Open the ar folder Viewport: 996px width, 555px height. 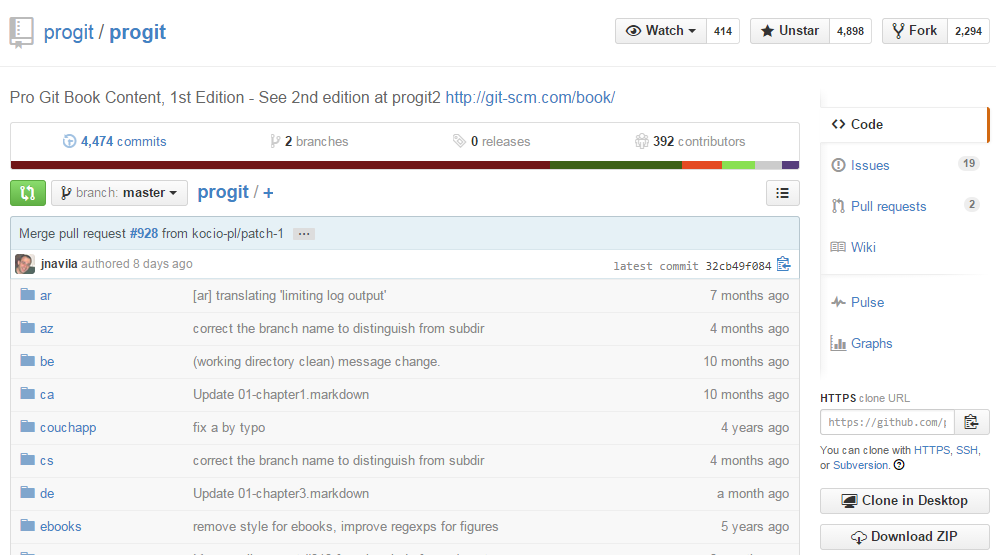[46, 295]
